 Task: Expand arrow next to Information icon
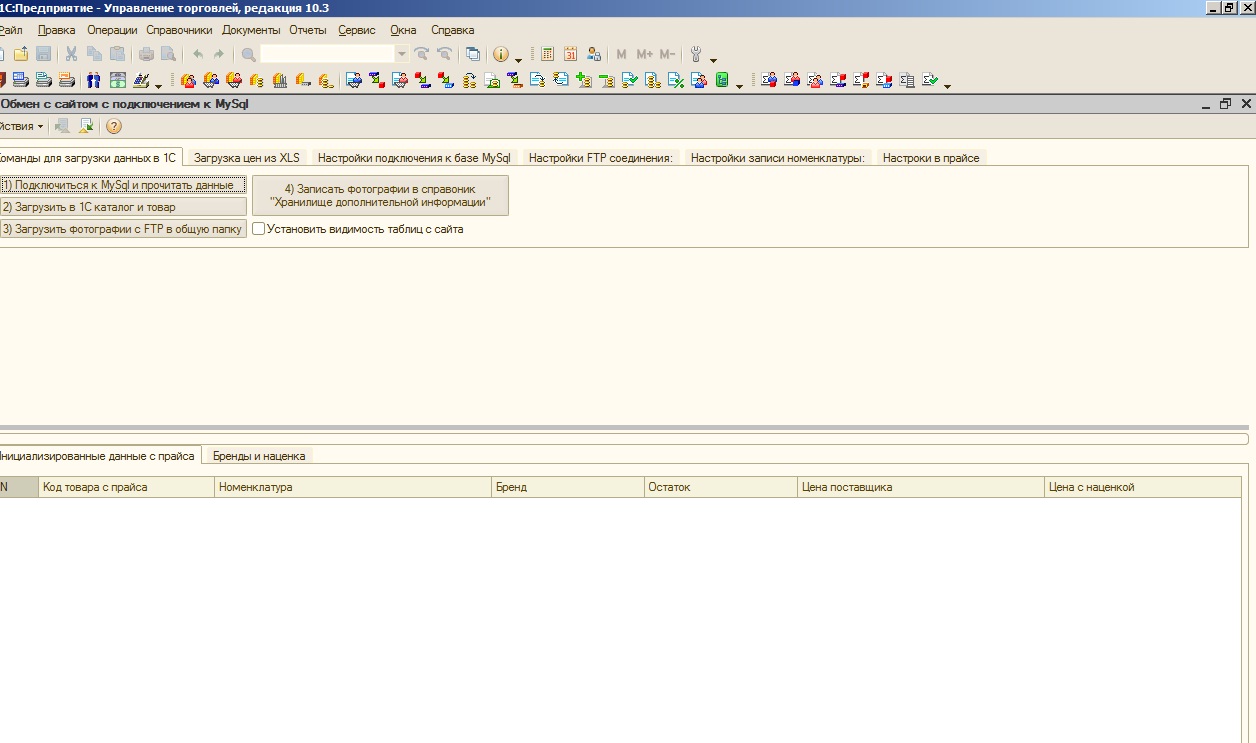518,60
